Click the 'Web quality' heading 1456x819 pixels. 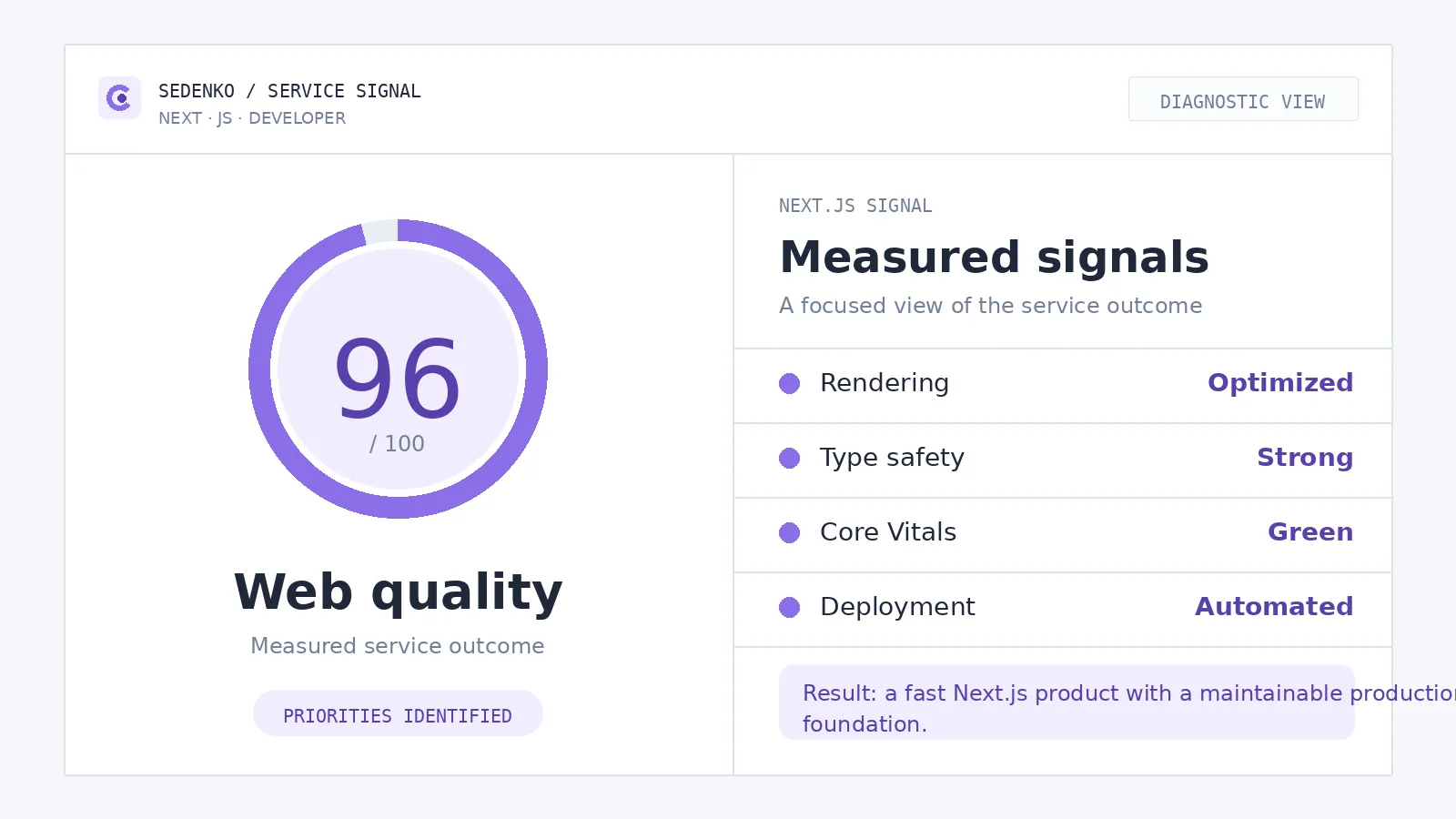[398, 592]
